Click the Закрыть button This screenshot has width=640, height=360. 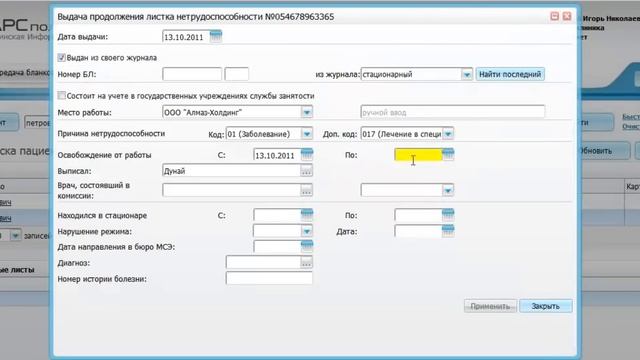tap(545, 306)
